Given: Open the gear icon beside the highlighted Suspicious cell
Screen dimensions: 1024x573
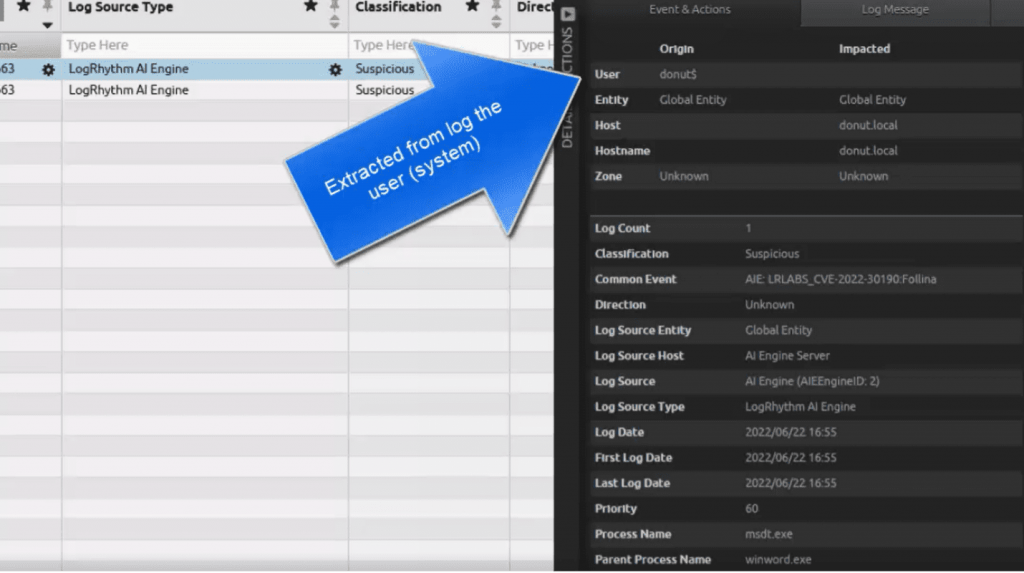Looking at the screenshot, I should [x=335, y=69].
